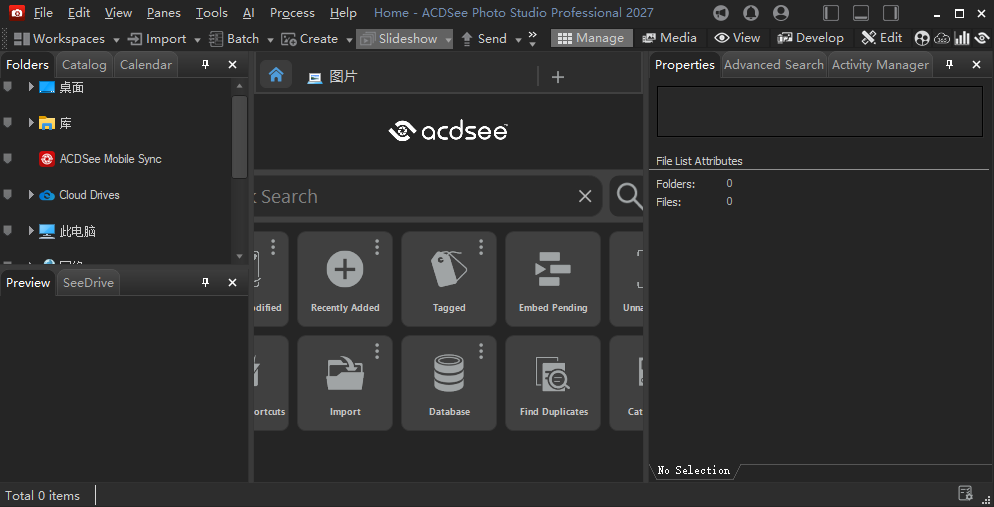Pin the Preview pane

point(205,283)
